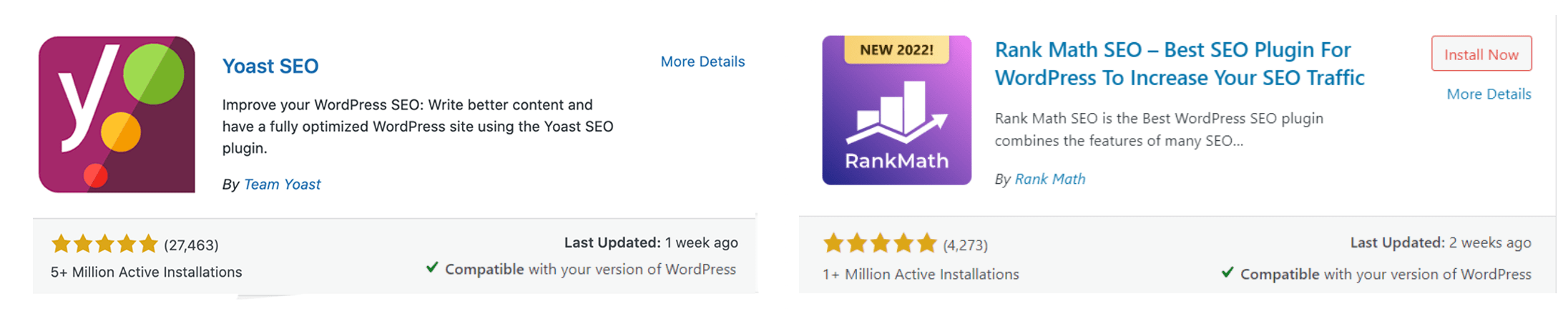1568x309 pixels.
Task: Open the Yoast SEO title link
Action: 270,66
